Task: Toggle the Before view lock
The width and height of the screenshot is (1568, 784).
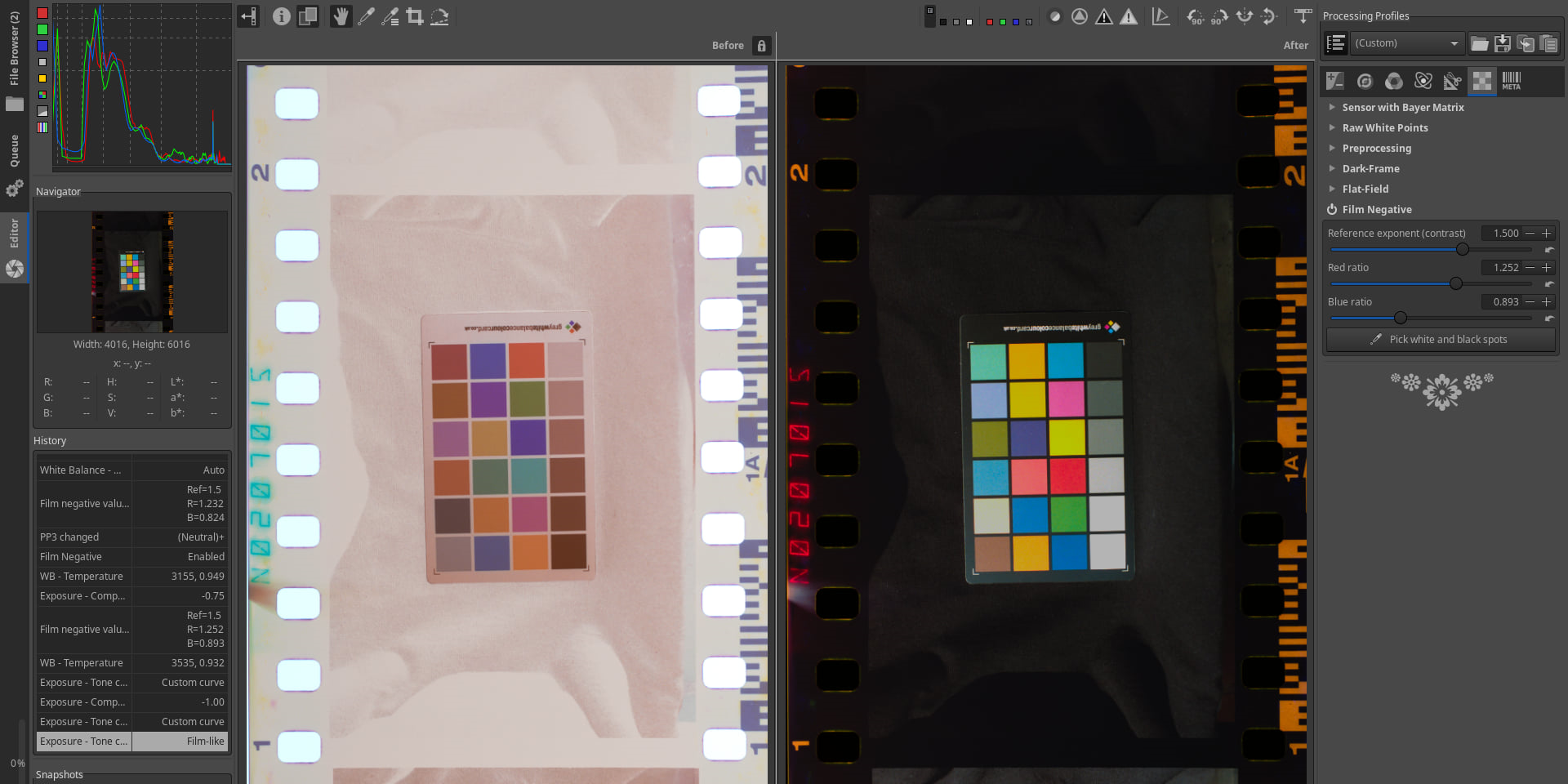Action: (761, 46)
